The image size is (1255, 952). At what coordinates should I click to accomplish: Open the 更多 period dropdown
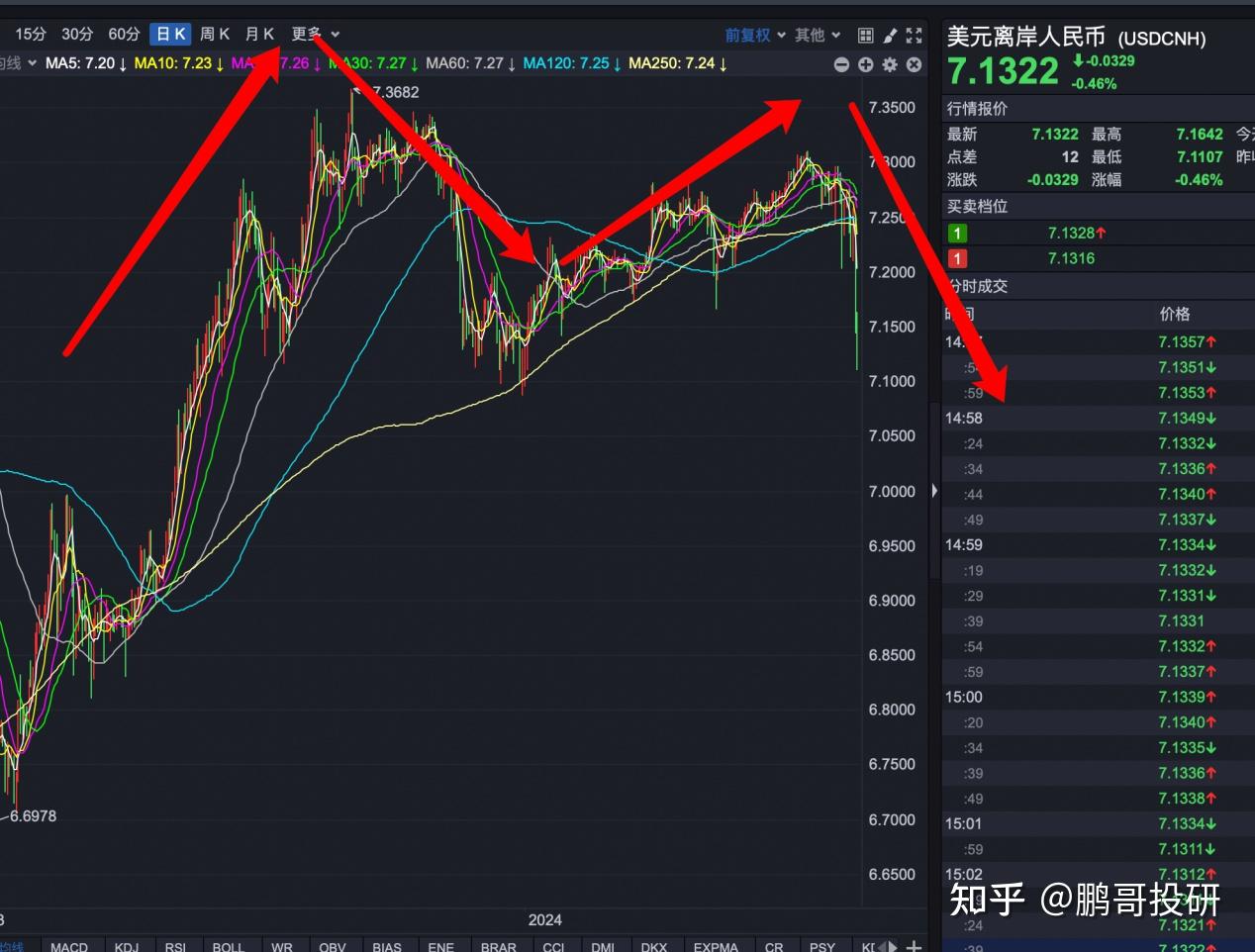(x=309, y=33)
